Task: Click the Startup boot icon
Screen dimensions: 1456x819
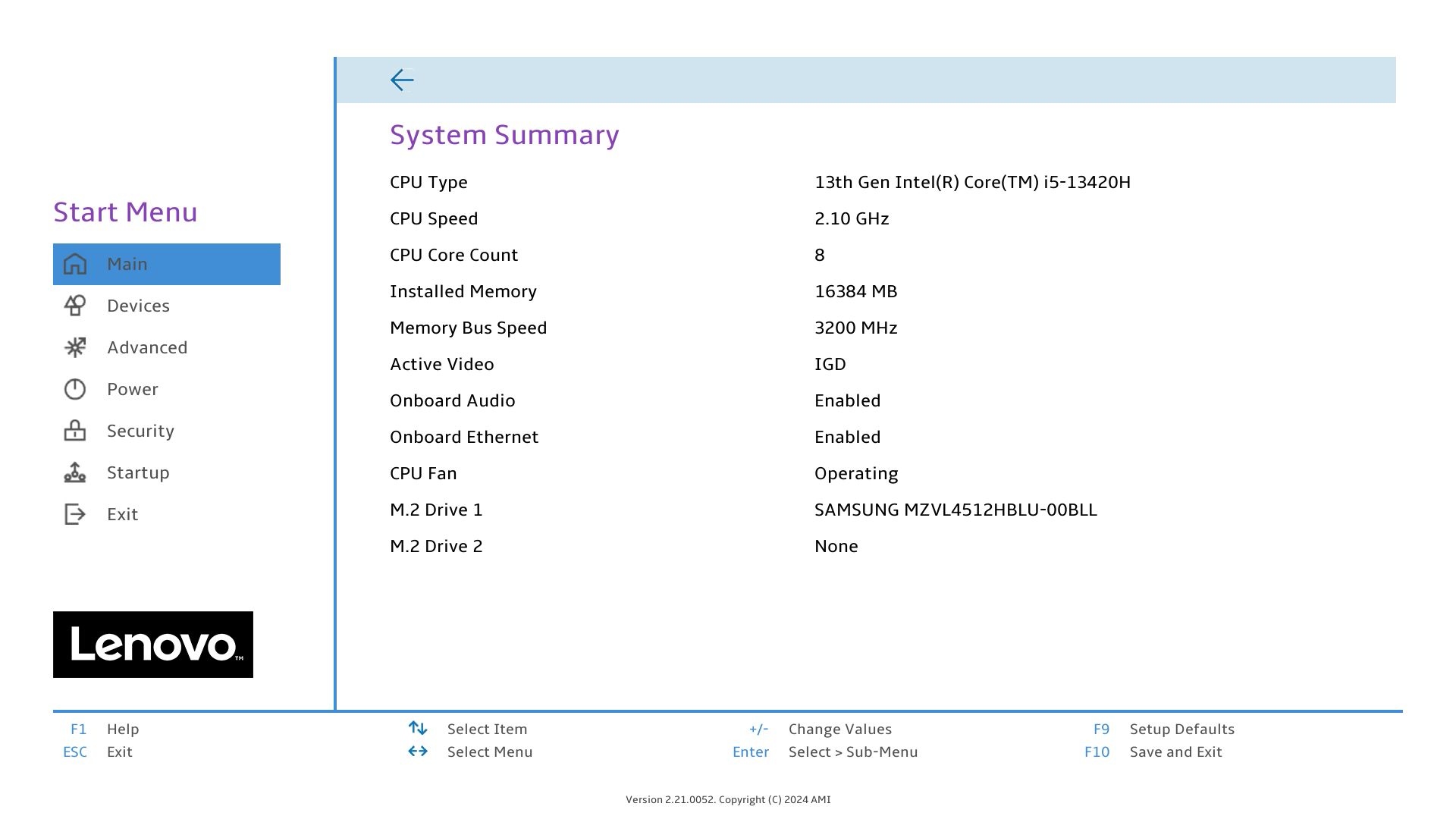Action: (75, 472)
